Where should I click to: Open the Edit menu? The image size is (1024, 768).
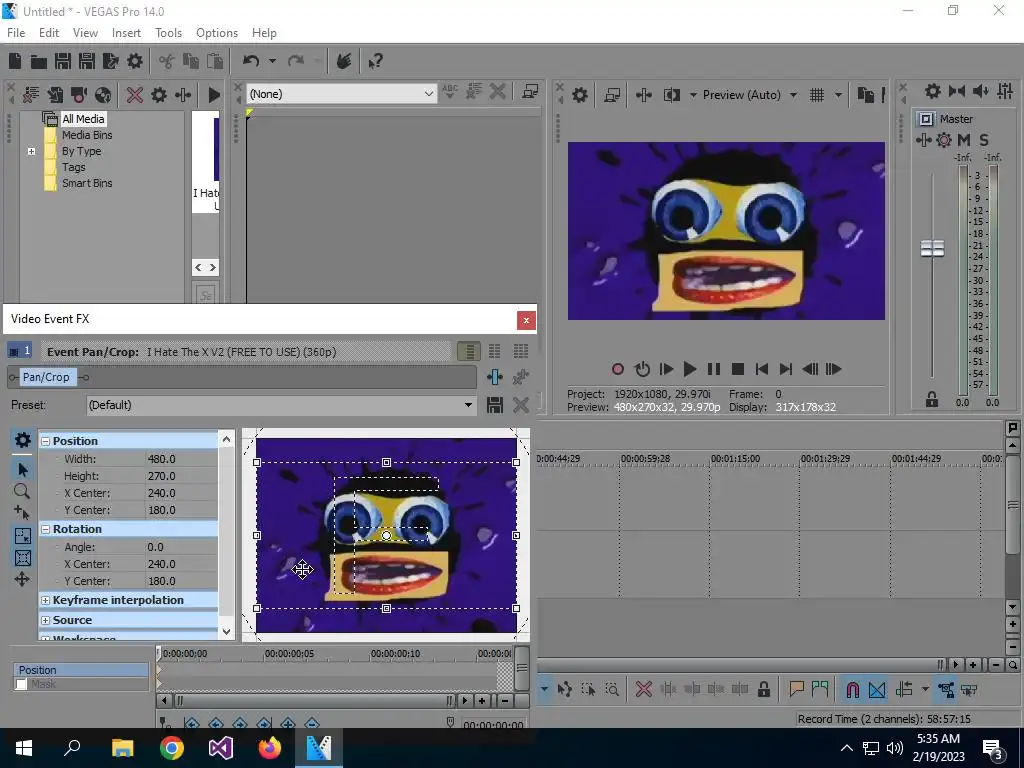tap(49, 33)
